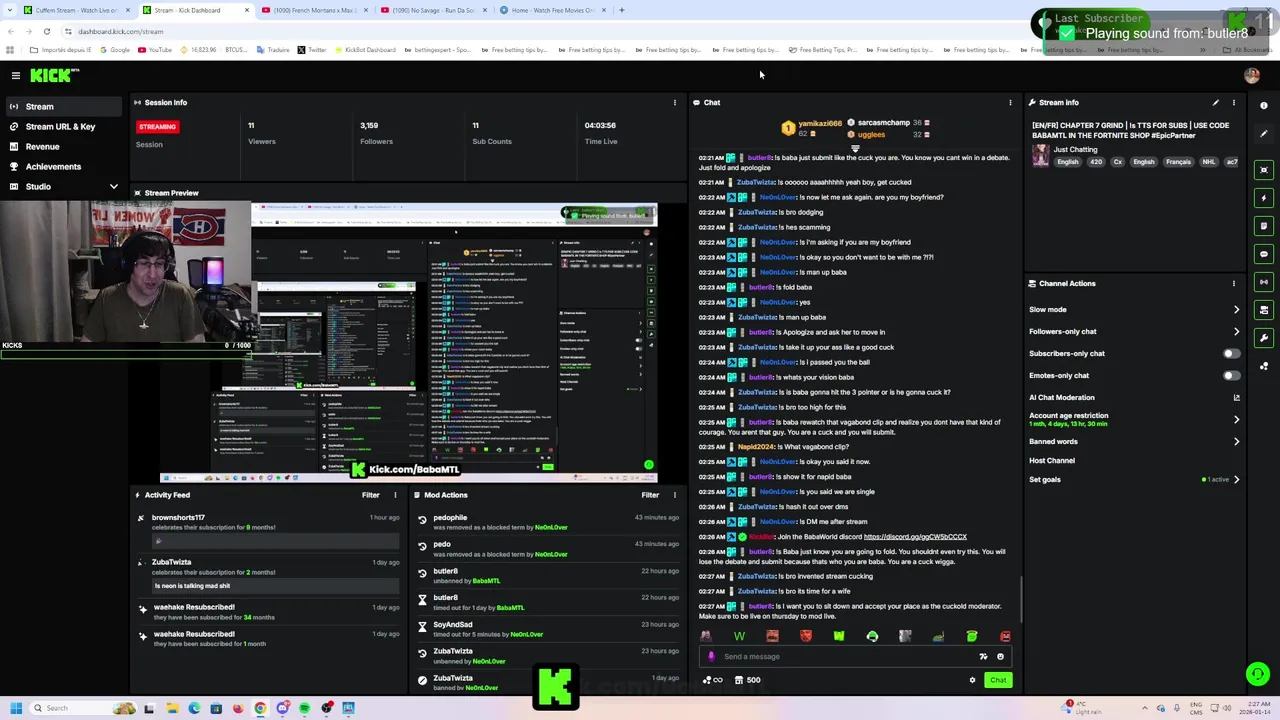Image resolution: width=1280 pixels, height=720 pixels.
Task: Open the user avatar at top right
Action: pyautogui.click(x=1251, y=75)
